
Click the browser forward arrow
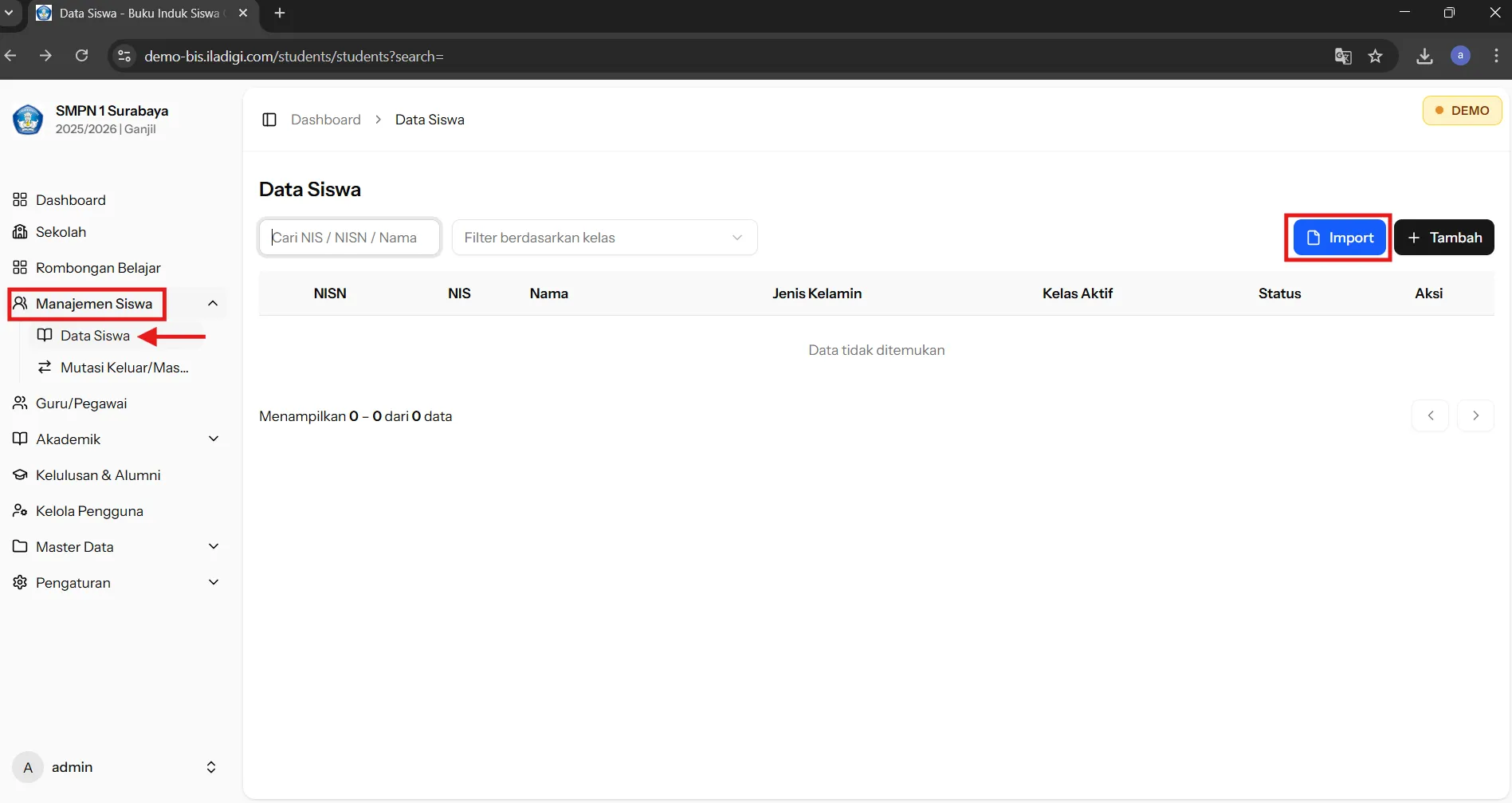point(45,56)
